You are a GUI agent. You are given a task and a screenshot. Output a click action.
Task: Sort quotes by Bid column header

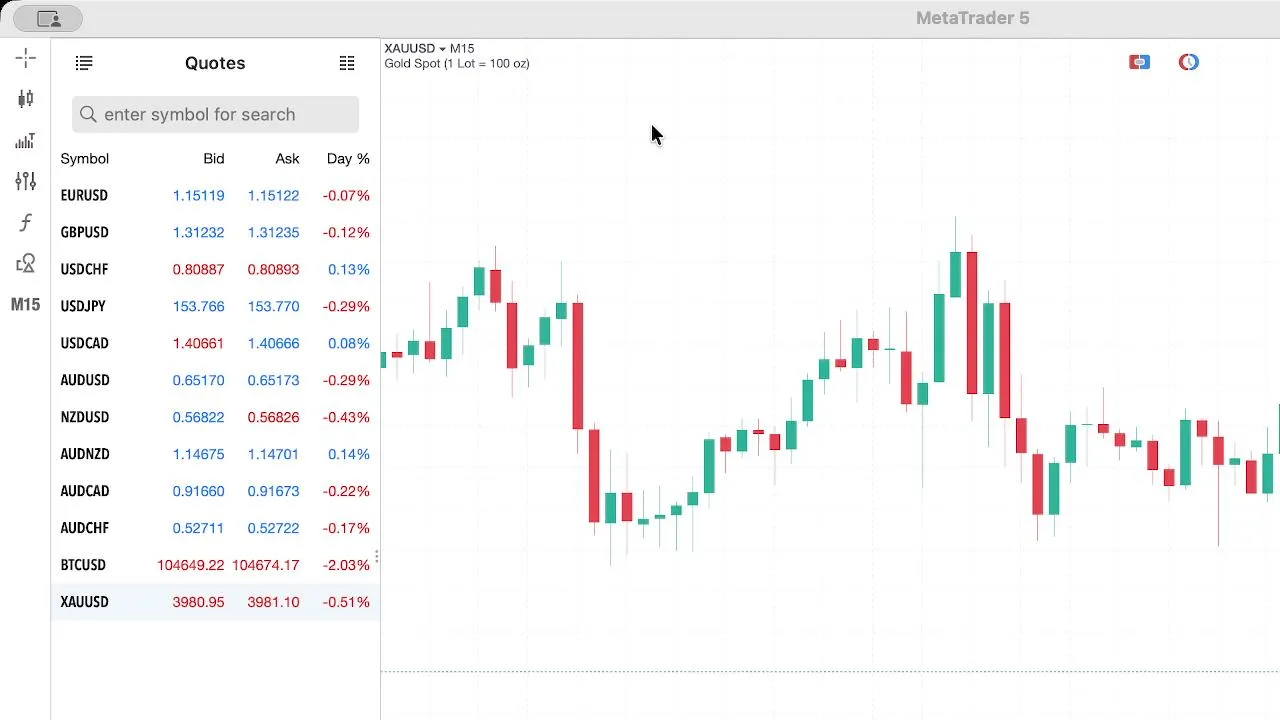coord(214,159)
